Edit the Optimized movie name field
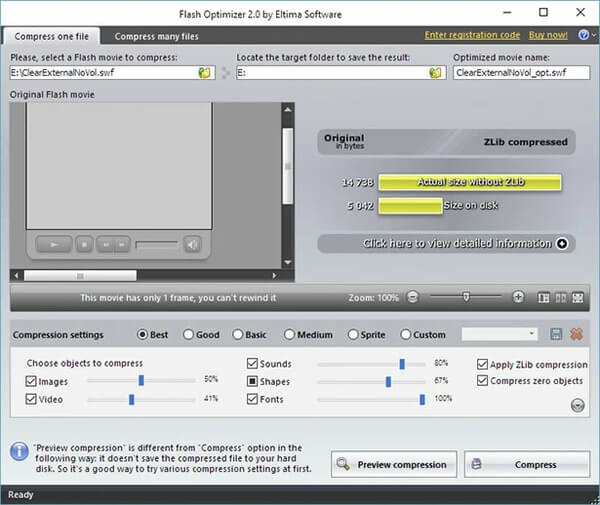The image size is (600, 505). [522, 72]
